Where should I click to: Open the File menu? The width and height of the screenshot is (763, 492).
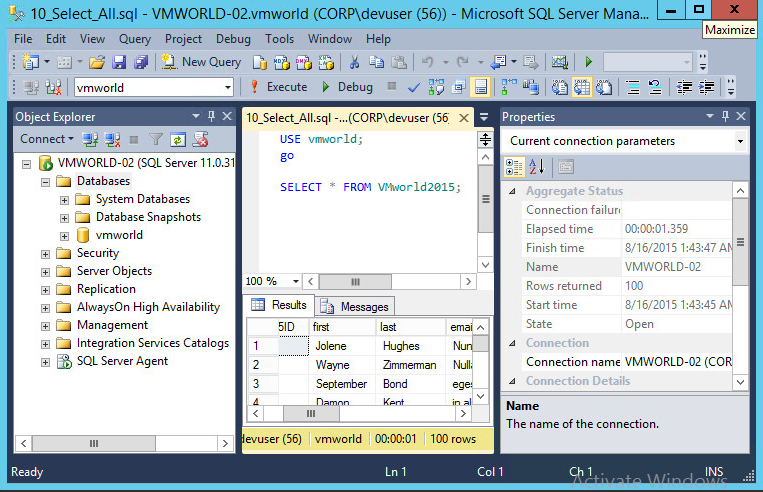[23, 39]
